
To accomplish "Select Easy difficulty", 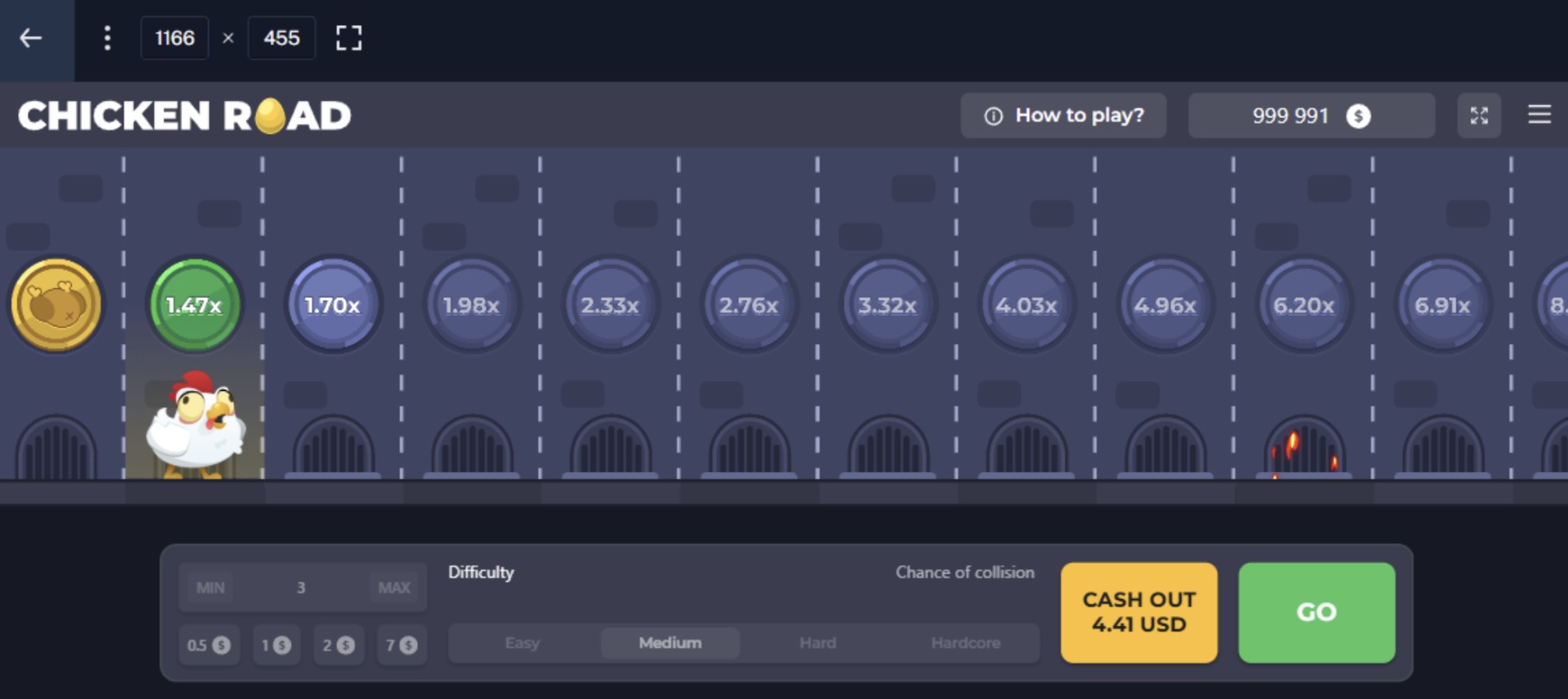I will (522, 643).
